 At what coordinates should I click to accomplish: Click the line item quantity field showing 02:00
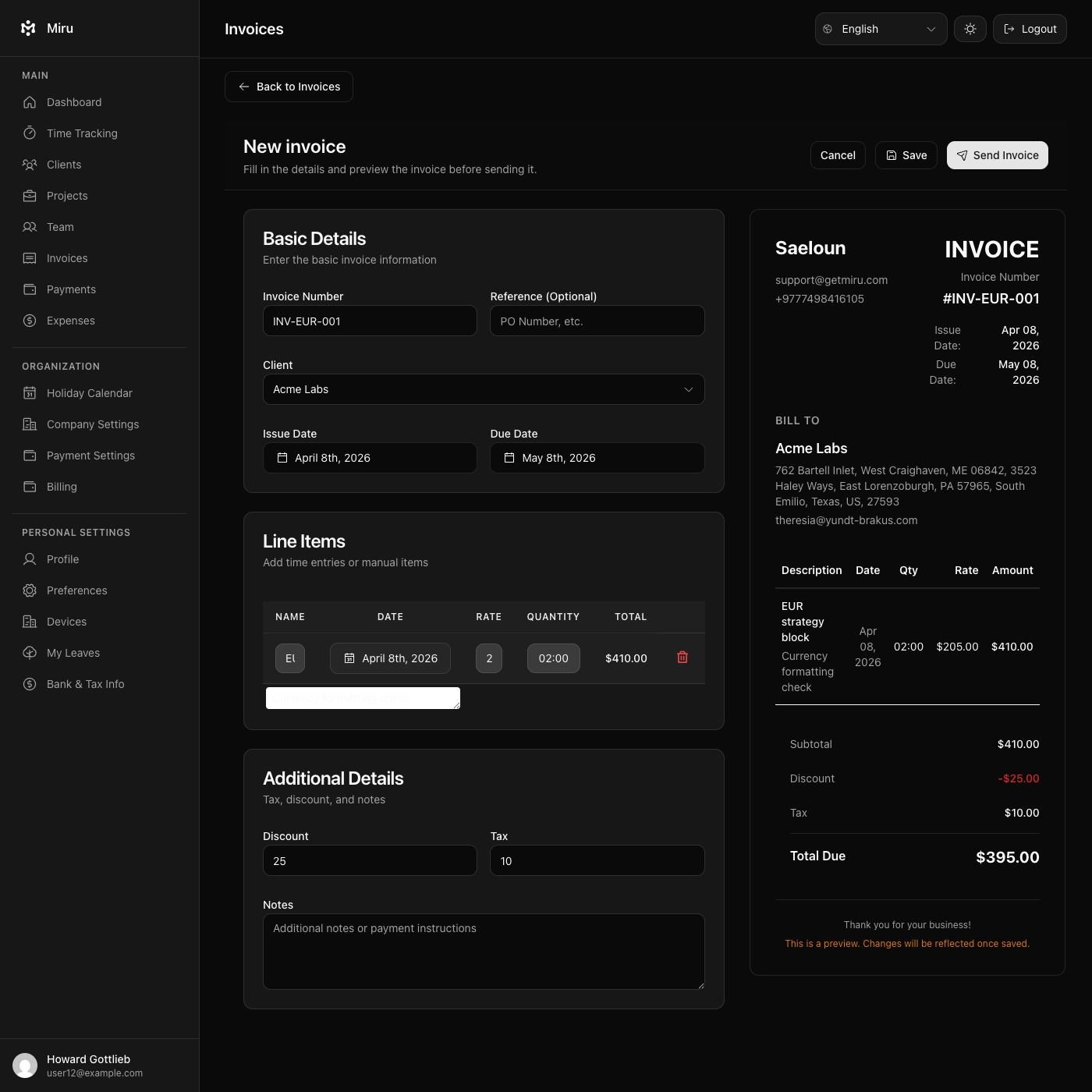553,658
